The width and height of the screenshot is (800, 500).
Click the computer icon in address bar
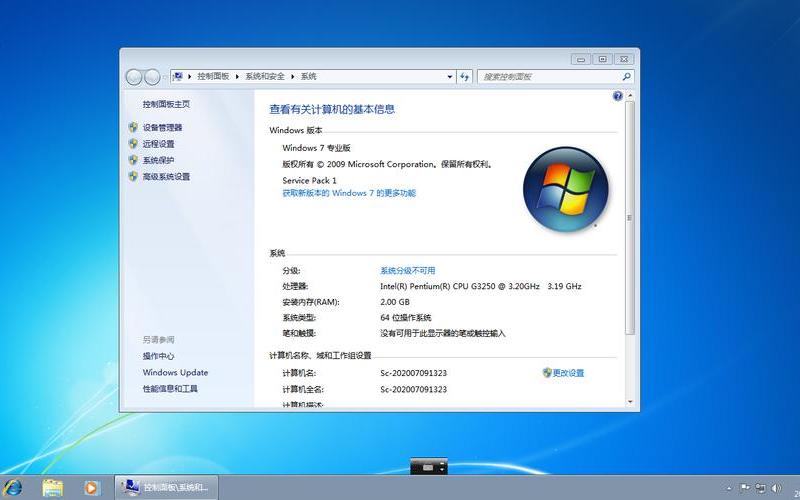pyautogui.click(x=178, y=77)
